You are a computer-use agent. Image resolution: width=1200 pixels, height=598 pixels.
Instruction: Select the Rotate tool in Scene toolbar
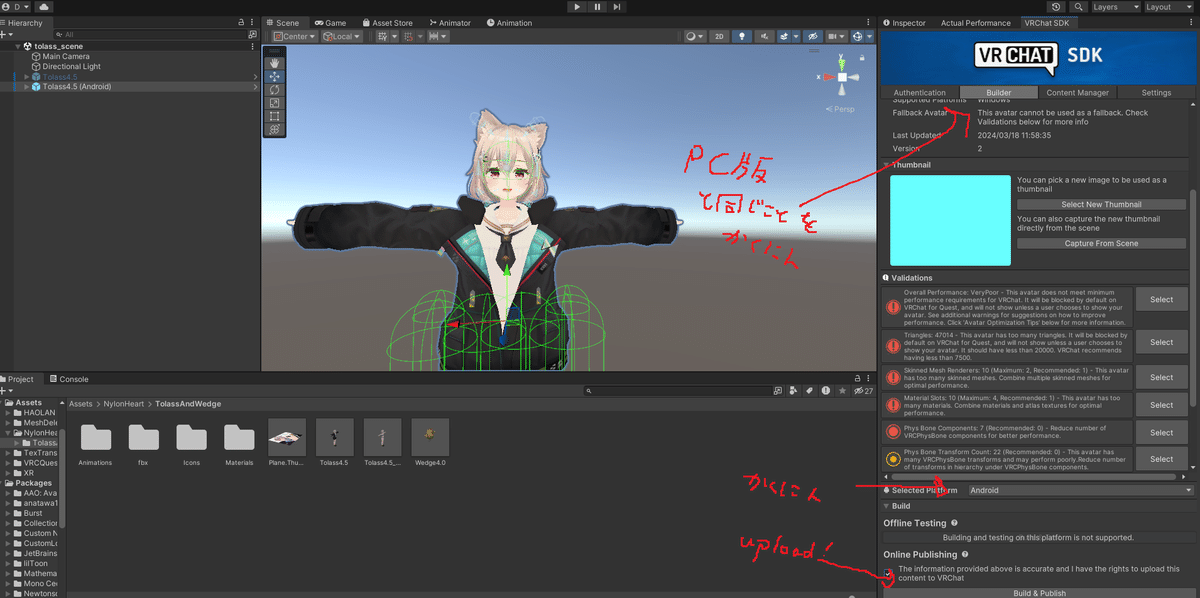[x=275, y=90]
